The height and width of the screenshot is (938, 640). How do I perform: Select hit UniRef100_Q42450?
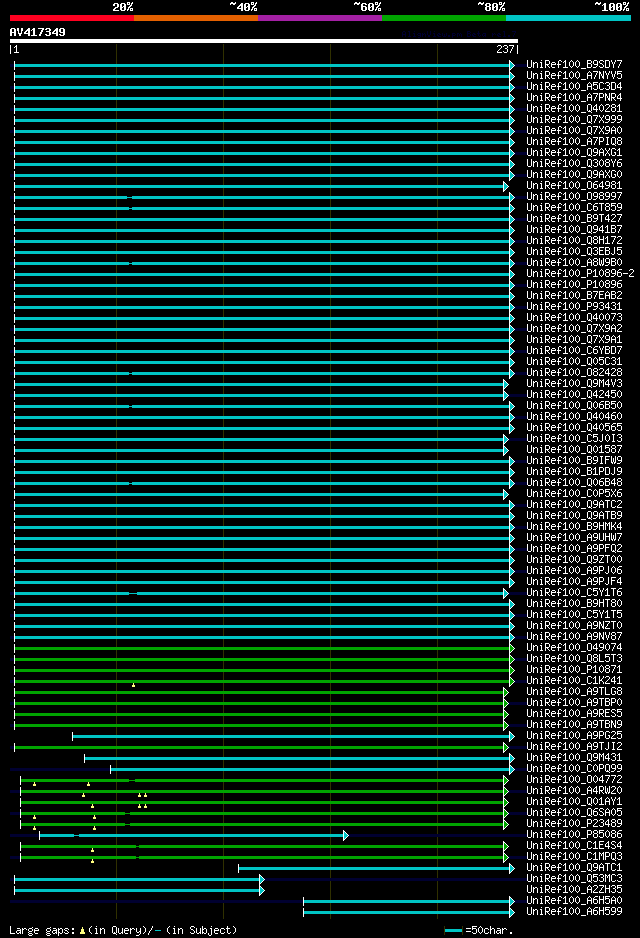pyautogui.click(x=574, y=395)
